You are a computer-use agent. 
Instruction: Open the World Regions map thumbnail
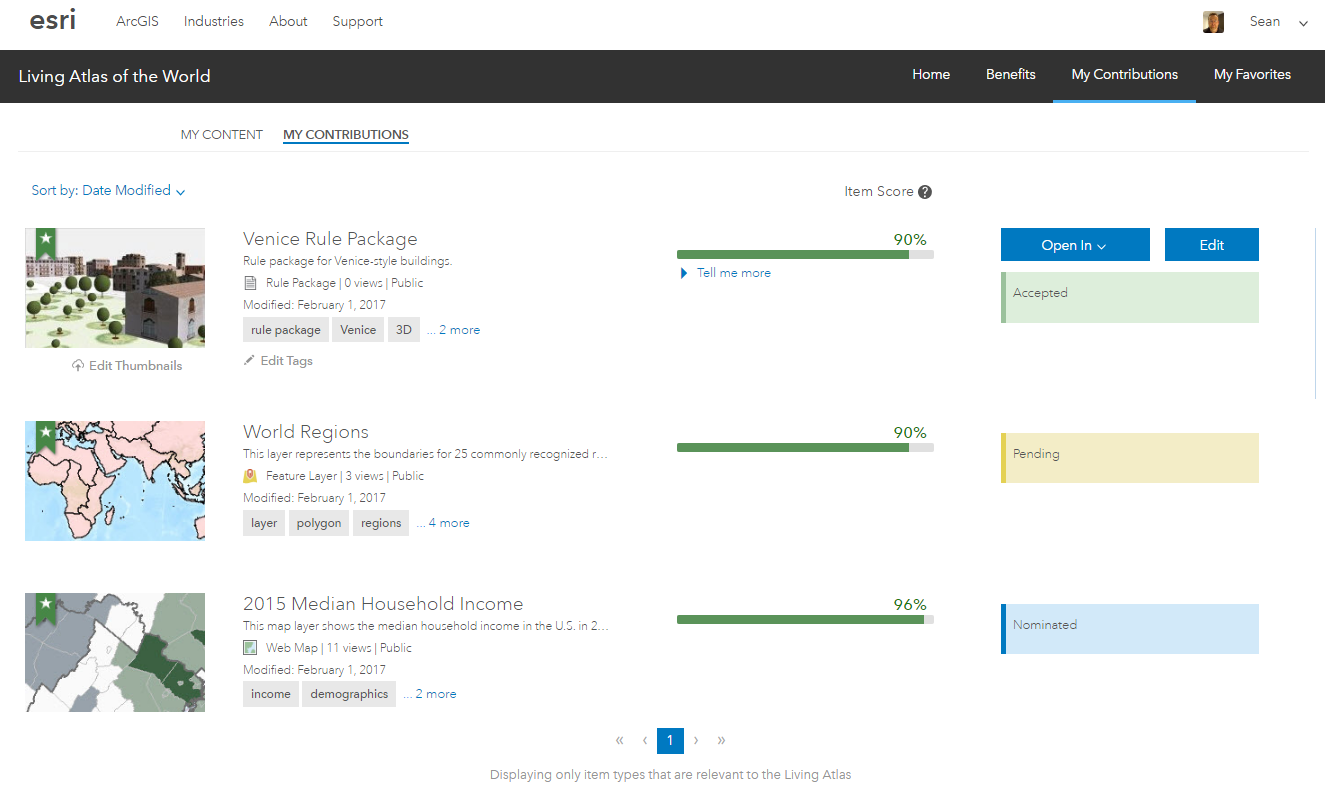pyautogui.click(x=115, y=481)
